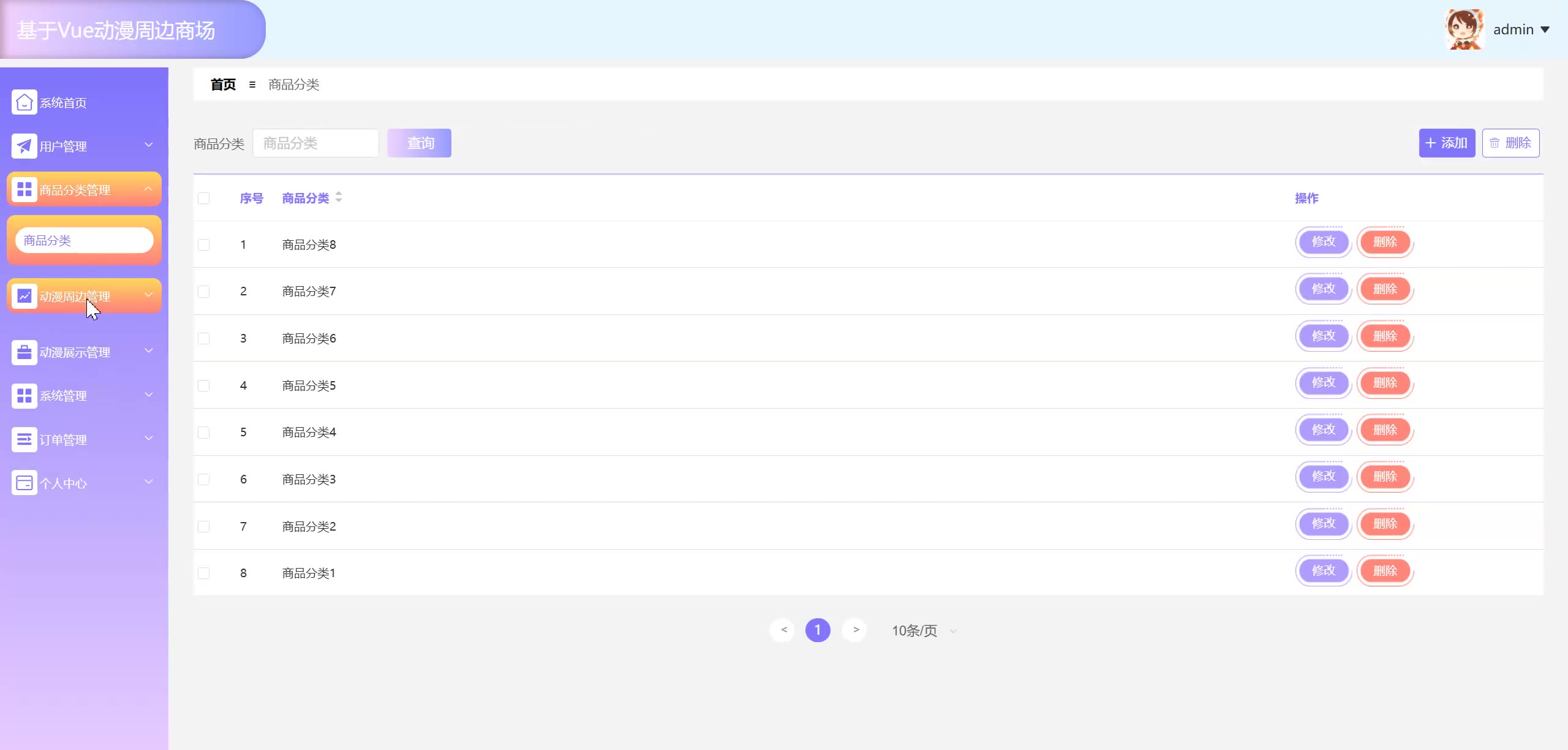Open the admin user dropdown arrow

click(1545, 29)
